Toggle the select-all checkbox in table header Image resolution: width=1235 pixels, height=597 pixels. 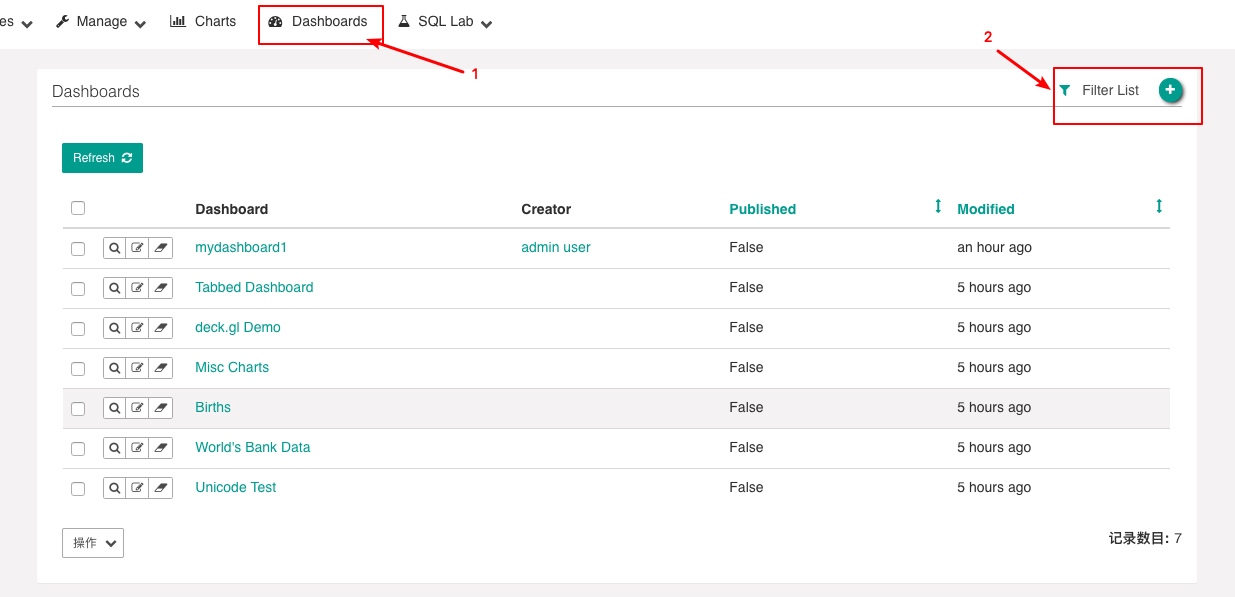point(78,208)
